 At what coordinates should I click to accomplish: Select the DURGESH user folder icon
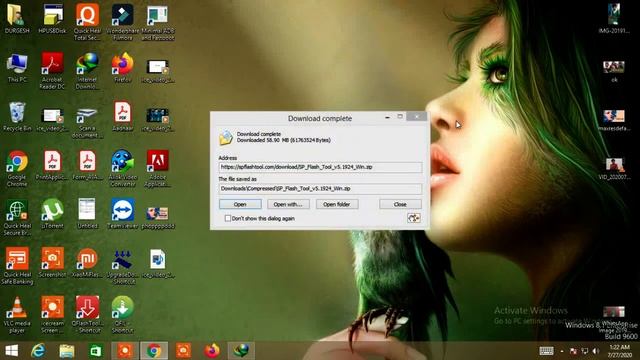(17, 16)
